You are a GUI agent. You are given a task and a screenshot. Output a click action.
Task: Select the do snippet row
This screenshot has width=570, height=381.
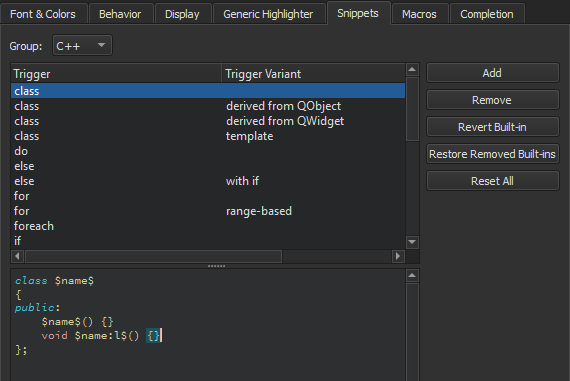click(208, 151)
